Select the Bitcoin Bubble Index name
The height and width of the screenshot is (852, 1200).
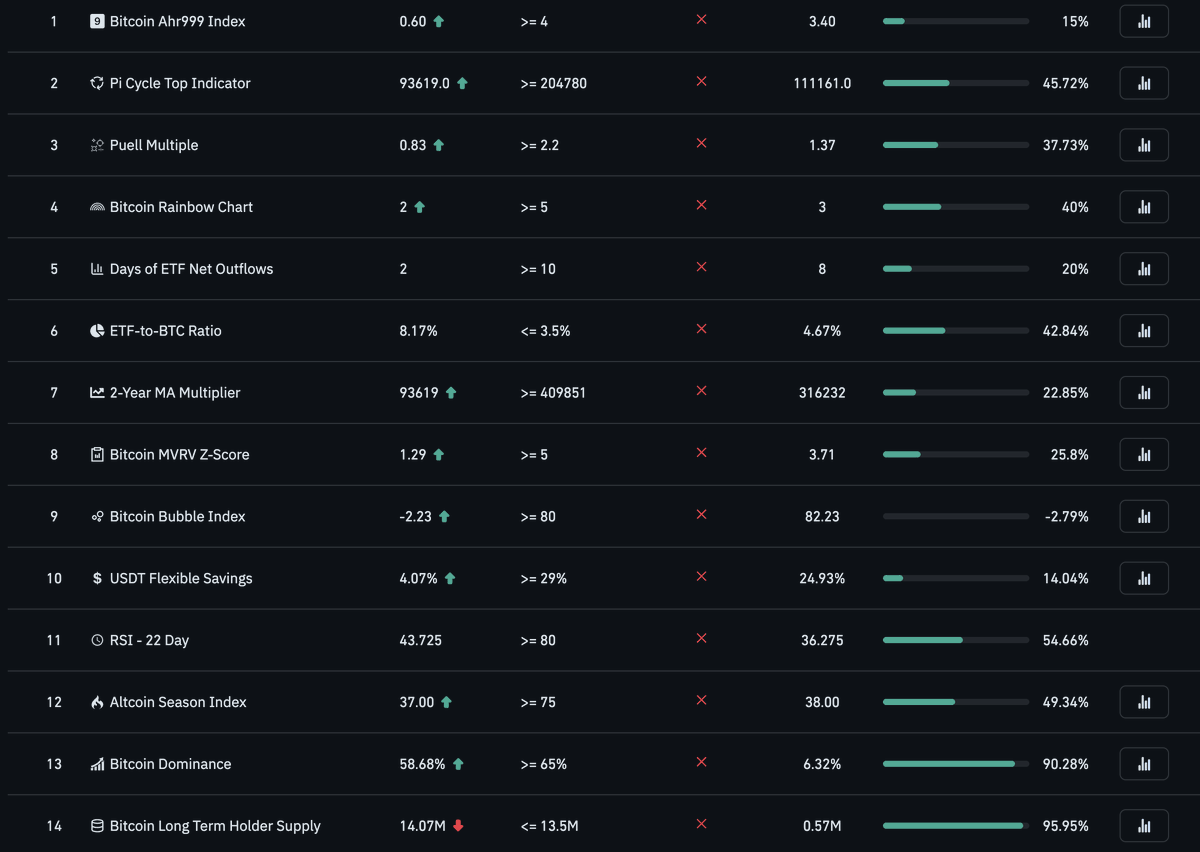pyautogui.click(x=177, y=517)
